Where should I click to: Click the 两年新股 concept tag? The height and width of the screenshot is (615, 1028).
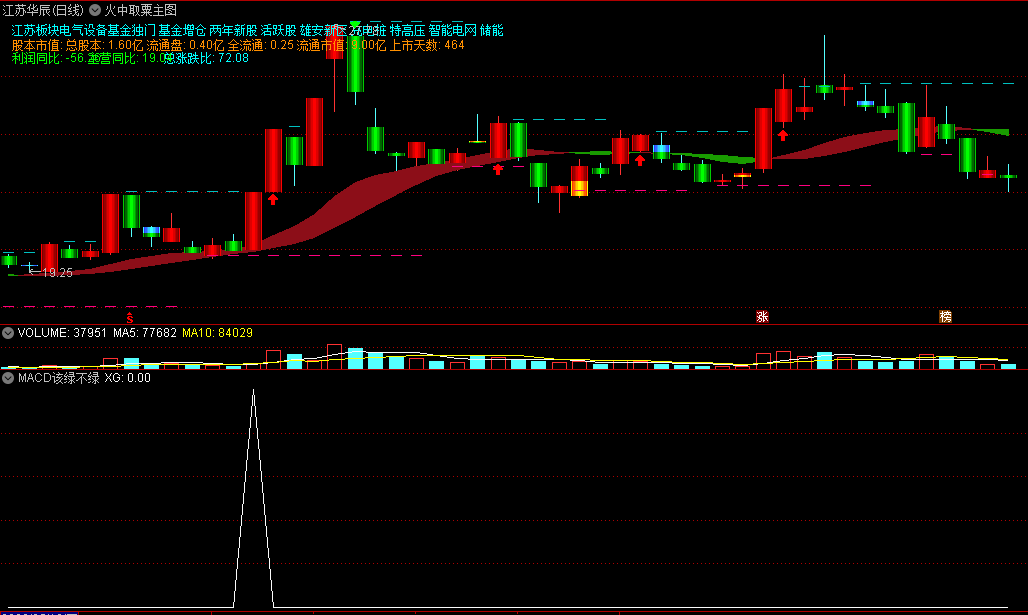coord(233,30)
